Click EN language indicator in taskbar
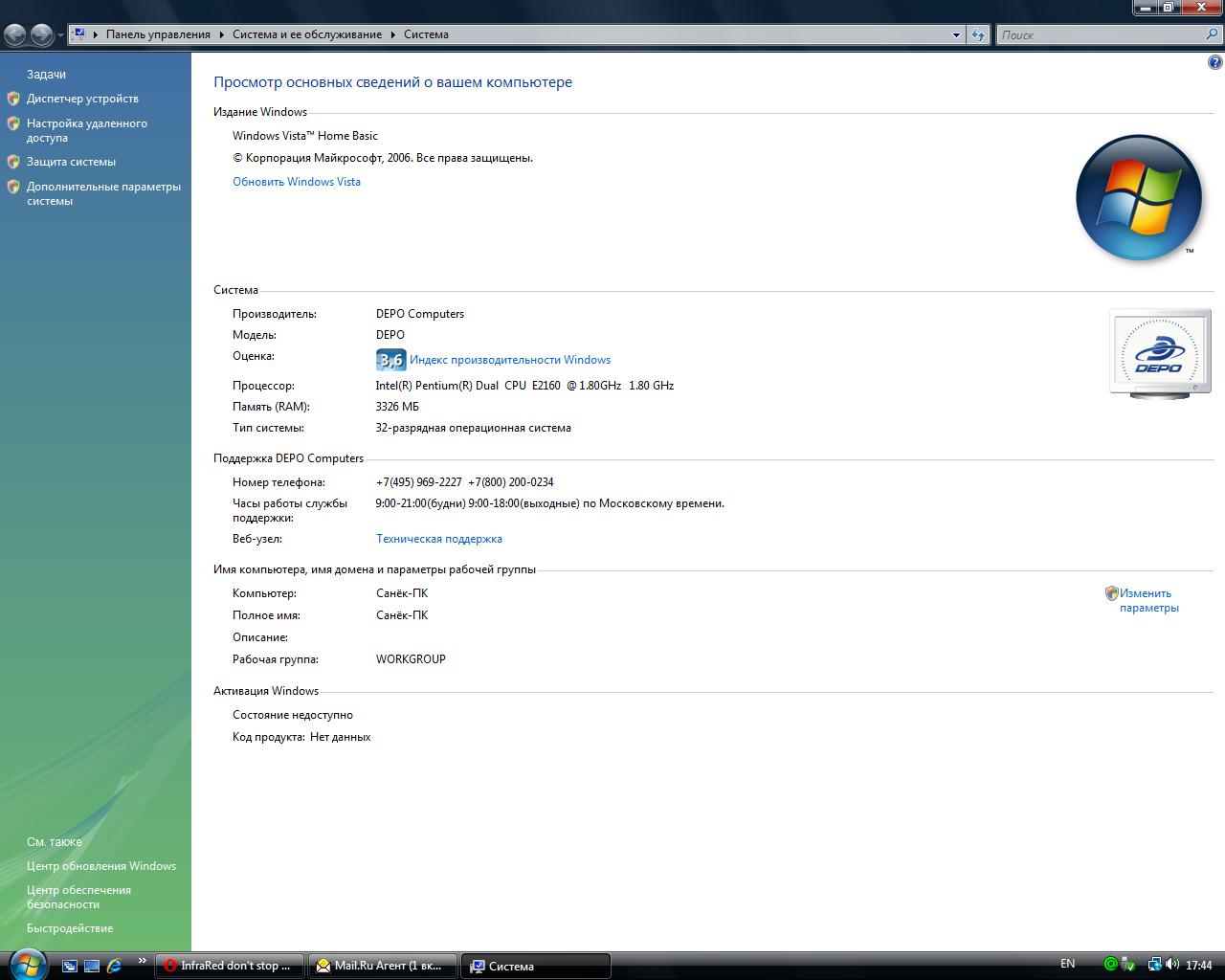 click(x=1068, y=964)
